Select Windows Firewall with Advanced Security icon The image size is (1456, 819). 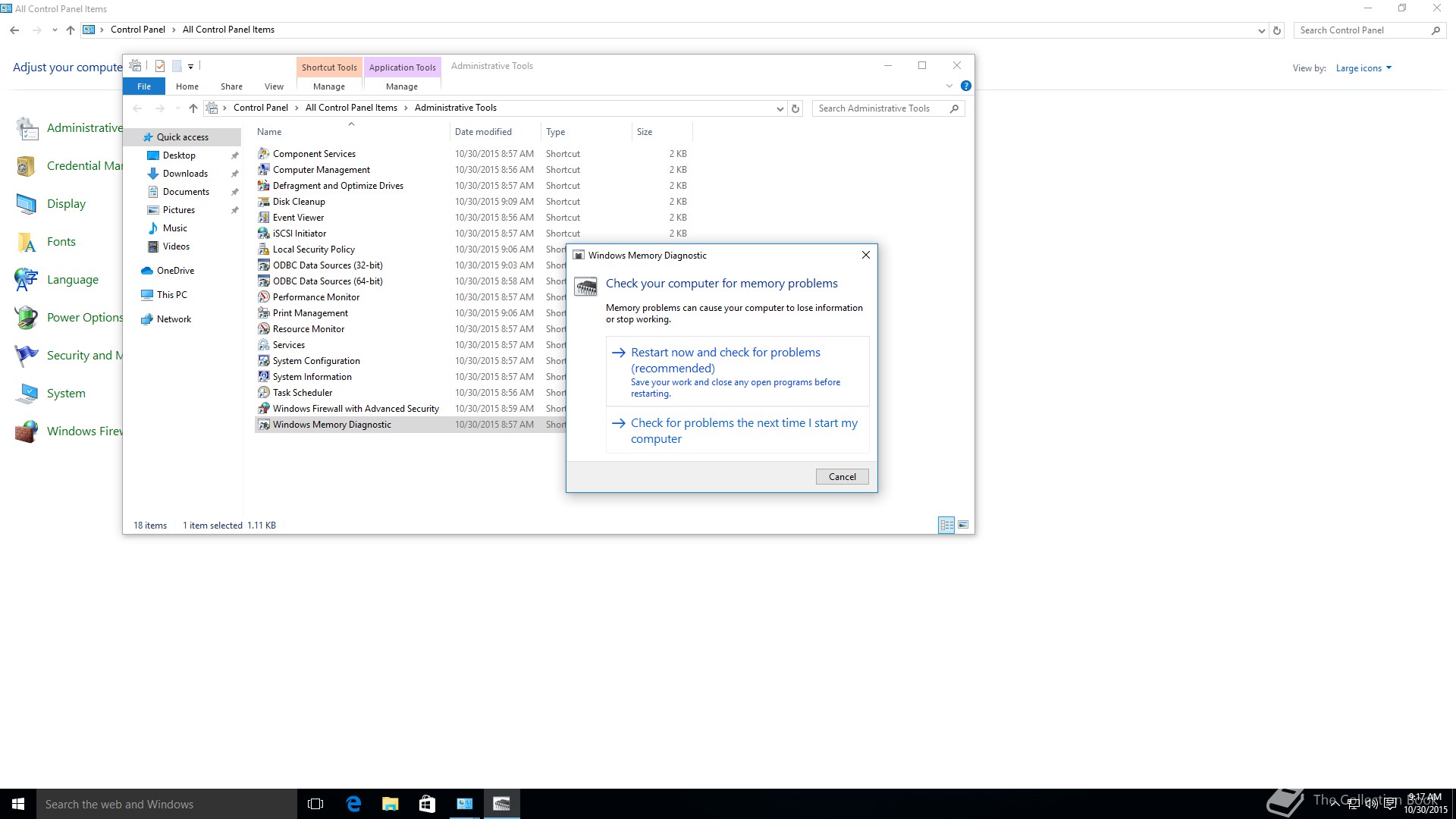(x=263, y=408)
